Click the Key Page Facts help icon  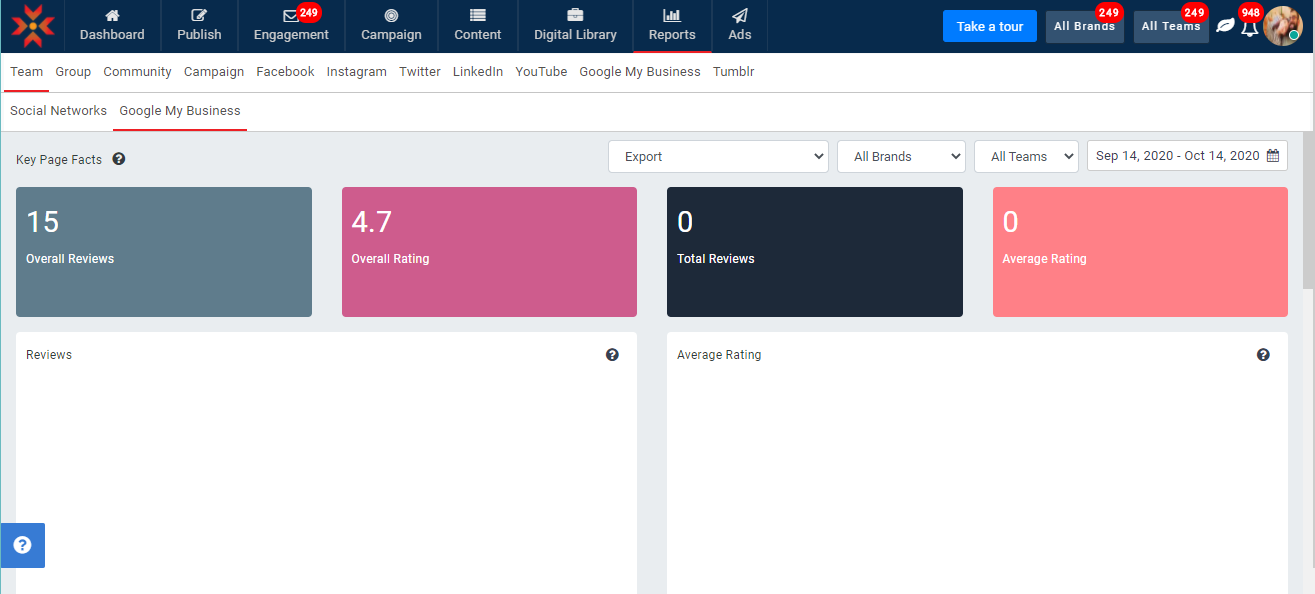tap(119, 159)
